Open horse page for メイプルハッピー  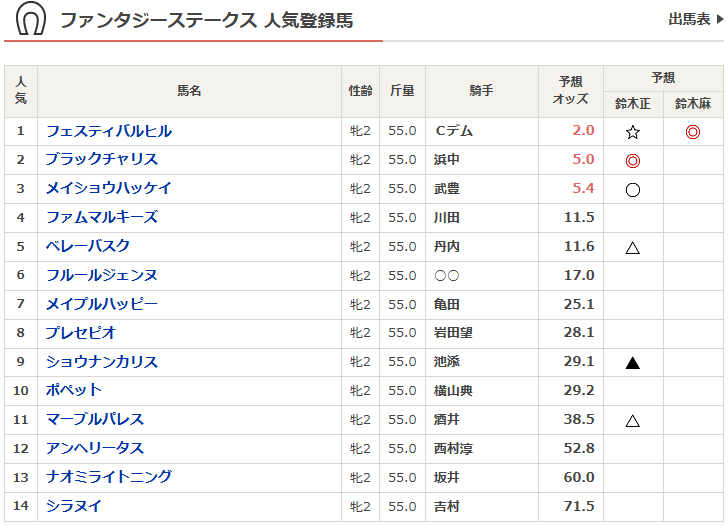(102, 304)
